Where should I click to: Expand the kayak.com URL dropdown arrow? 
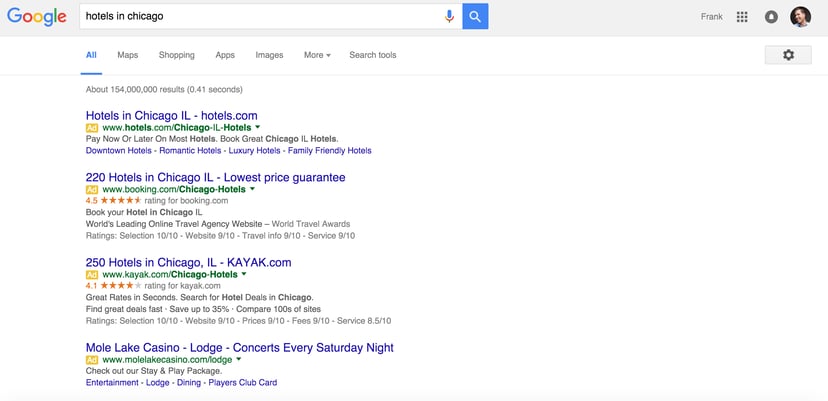tap(243, 274)
